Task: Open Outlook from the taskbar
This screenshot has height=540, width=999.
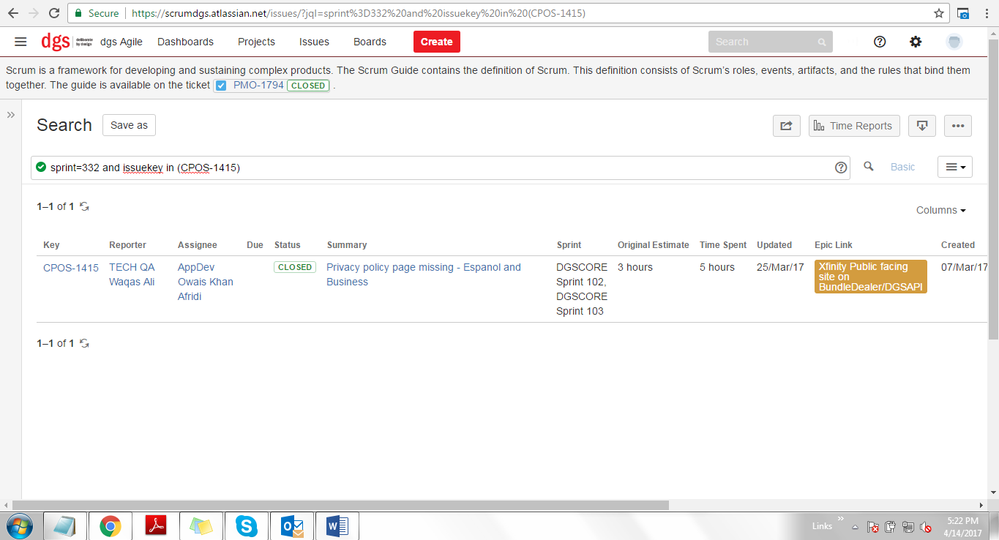Action: [x=292, y=526]
